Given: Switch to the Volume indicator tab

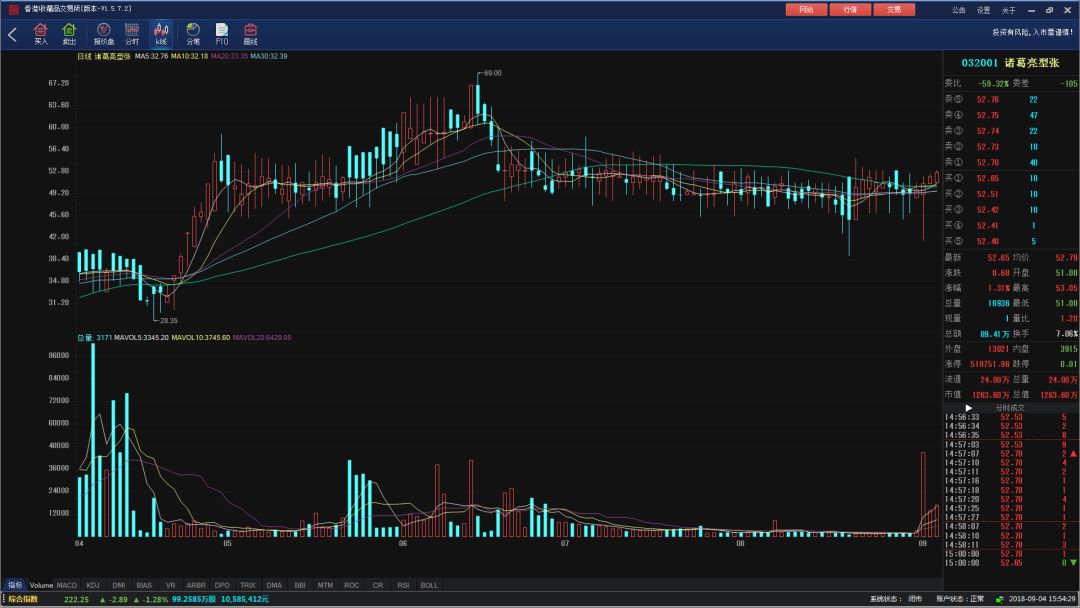Looking at the screenshot, I should (41, 585).
